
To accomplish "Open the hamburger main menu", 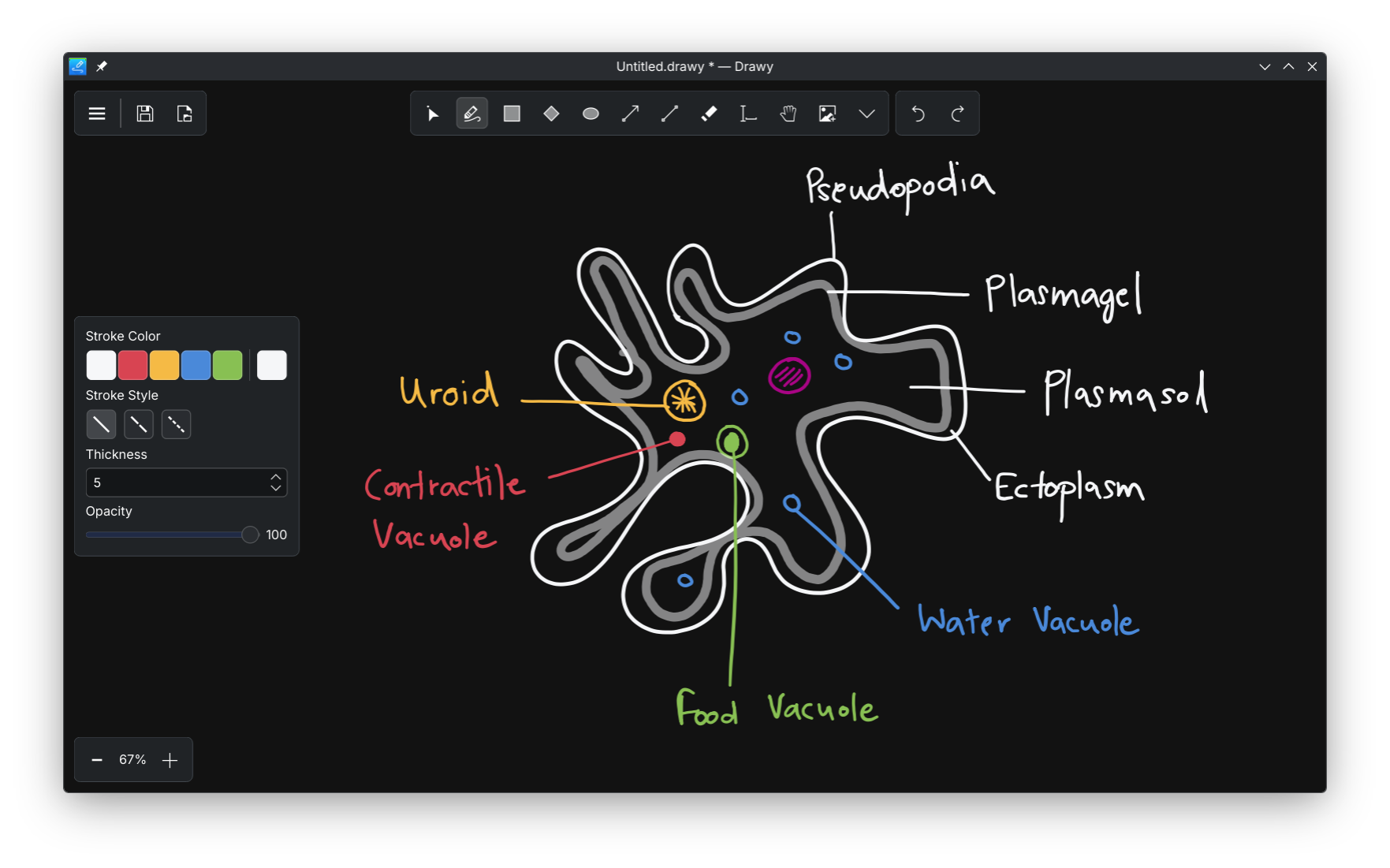I will click(97, 114).
